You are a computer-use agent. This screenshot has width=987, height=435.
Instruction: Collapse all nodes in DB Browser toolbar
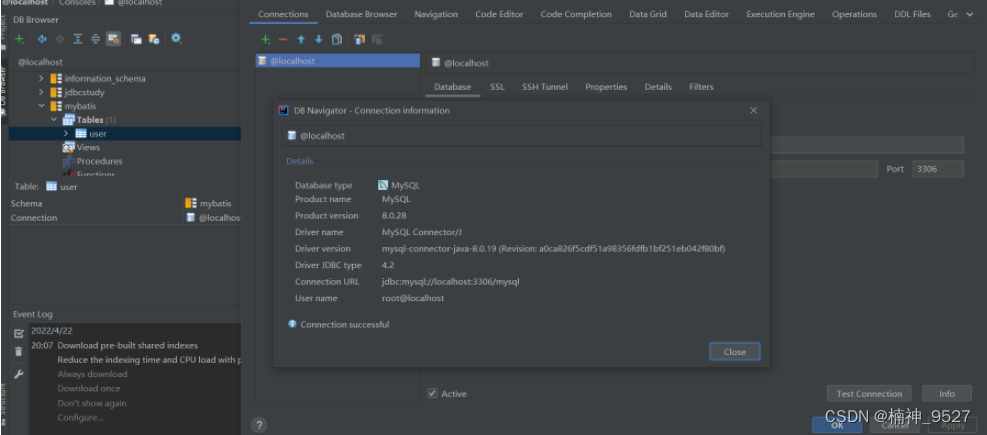click(x=95, y=39)
